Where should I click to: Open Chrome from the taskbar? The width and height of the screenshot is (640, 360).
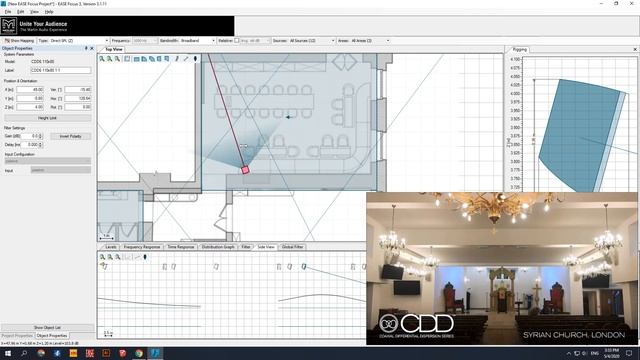139,353
